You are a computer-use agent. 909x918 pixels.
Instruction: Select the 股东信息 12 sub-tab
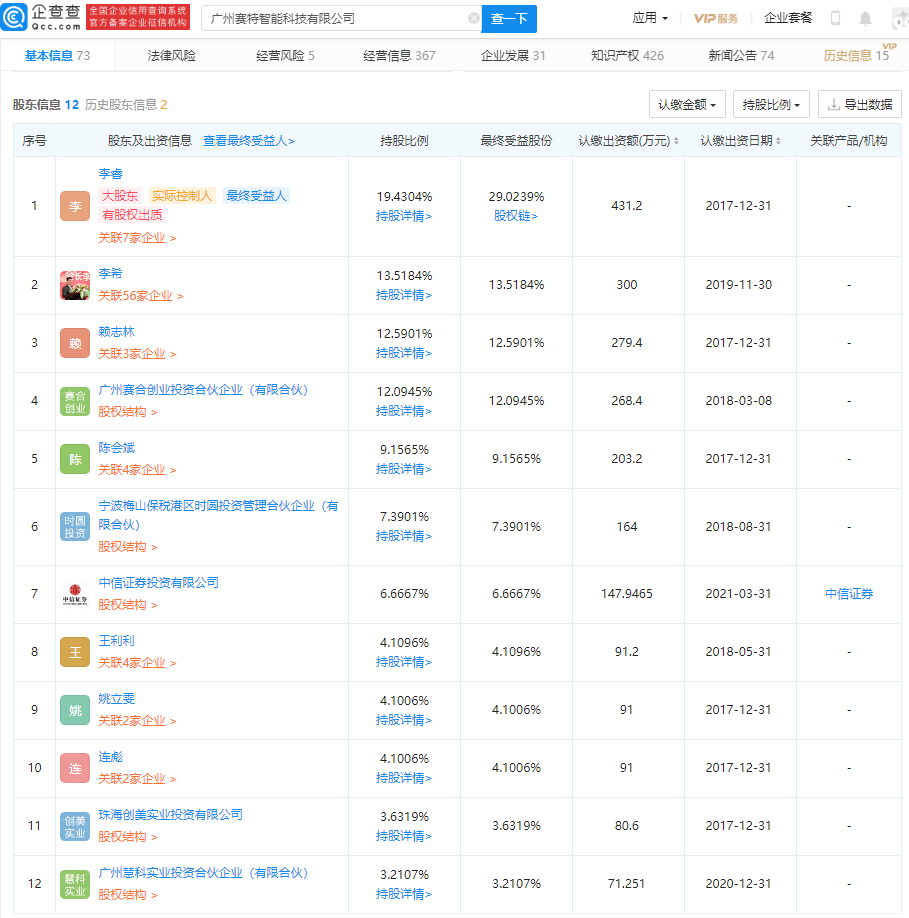pos(46,105)
